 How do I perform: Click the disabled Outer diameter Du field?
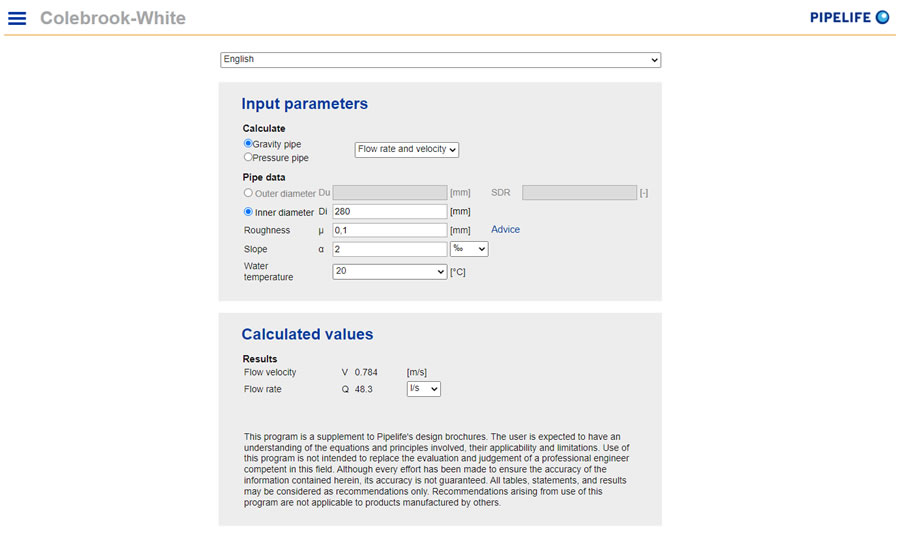point(390,192)
